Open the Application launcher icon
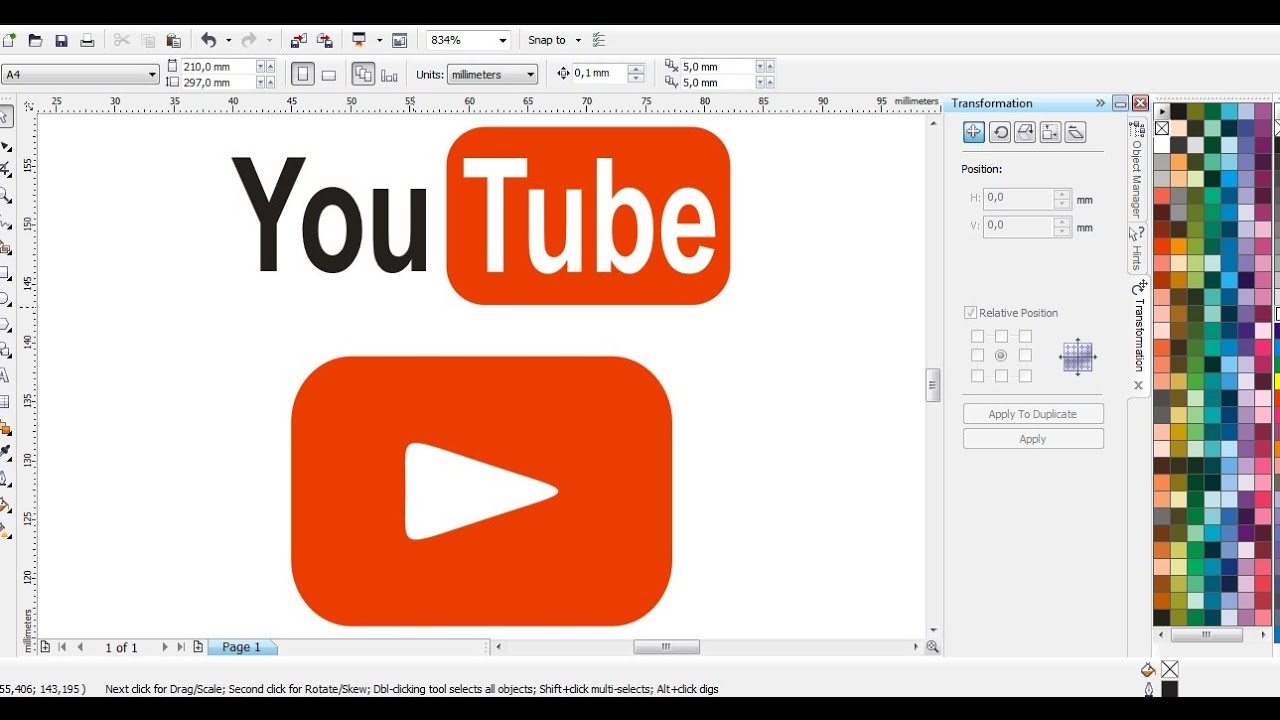Image resolution: width=1280 pixels, height=720 pixels. [360, 40]
